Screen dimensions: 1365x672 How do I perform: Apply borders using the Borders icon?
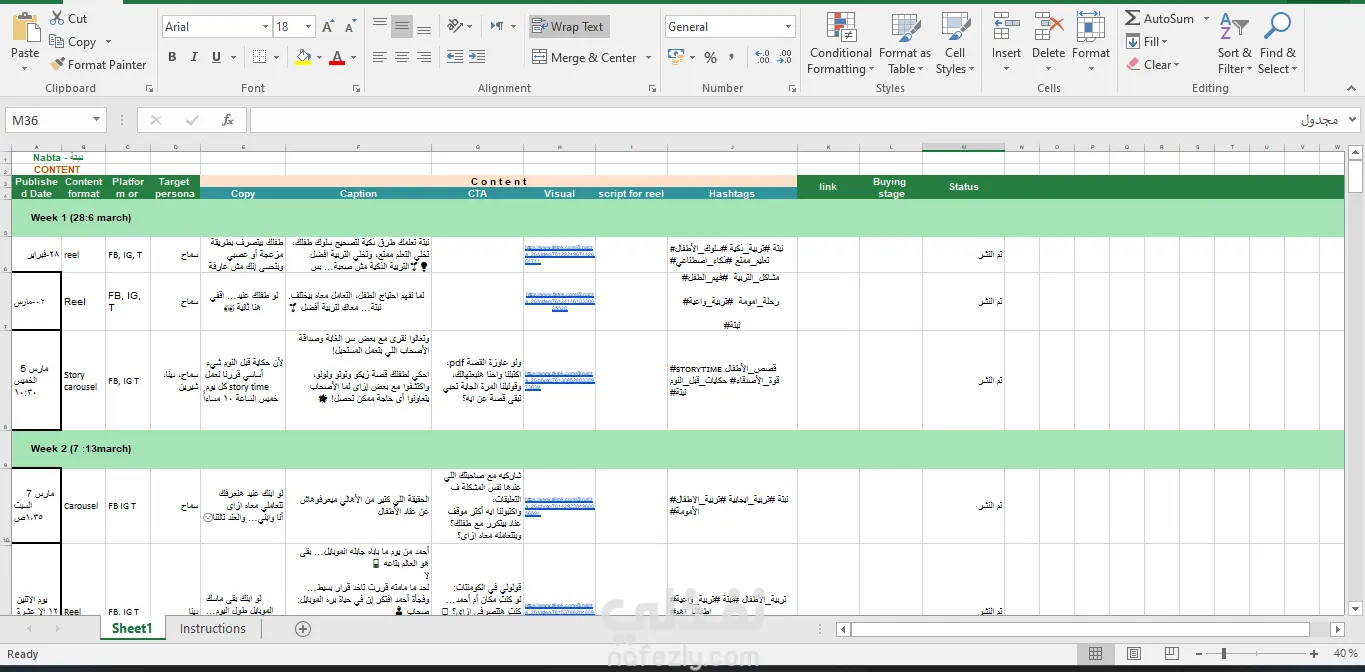point(260,57)
